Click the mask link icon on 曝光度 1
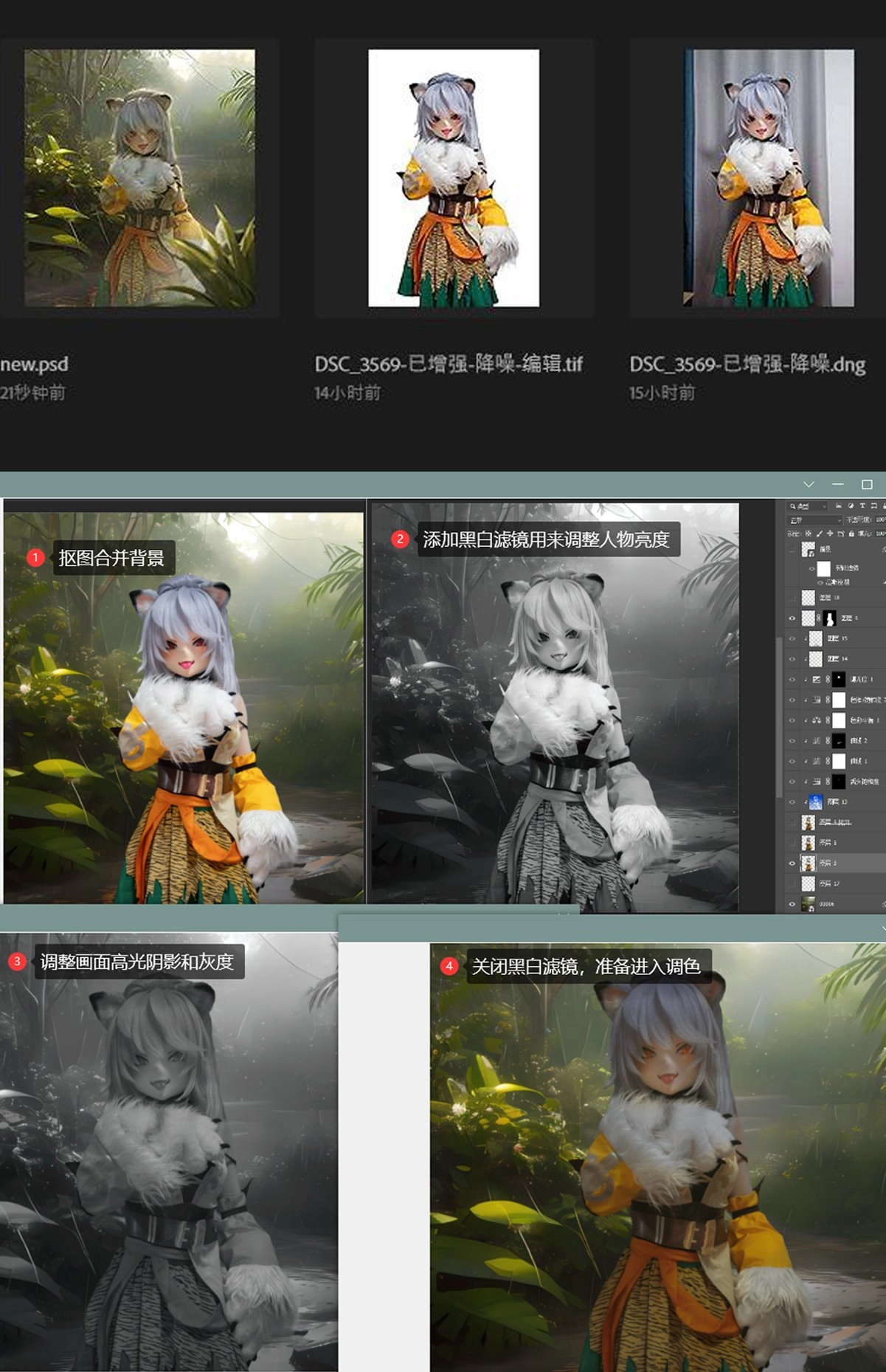 828,679
